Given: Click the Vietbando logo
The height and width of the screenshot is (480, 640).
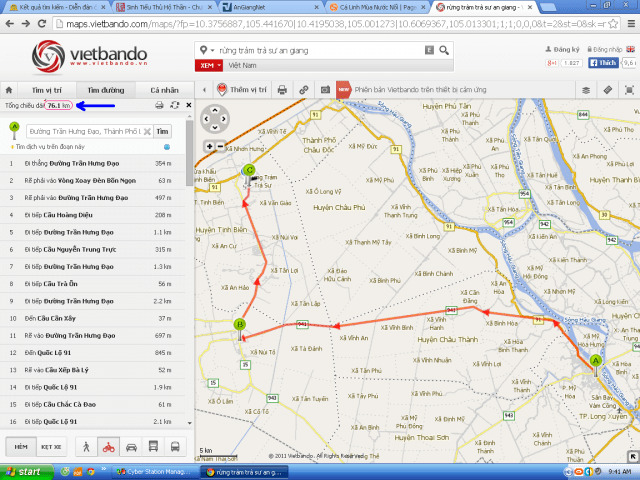Looking at the screenshot, I should (89, 57).
